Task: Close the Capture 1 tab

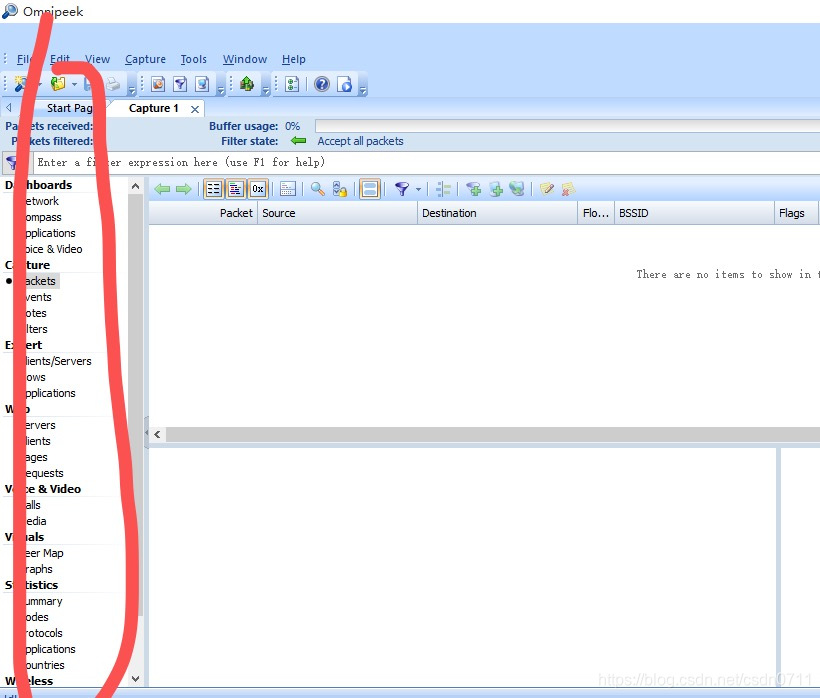Action: 195,109
